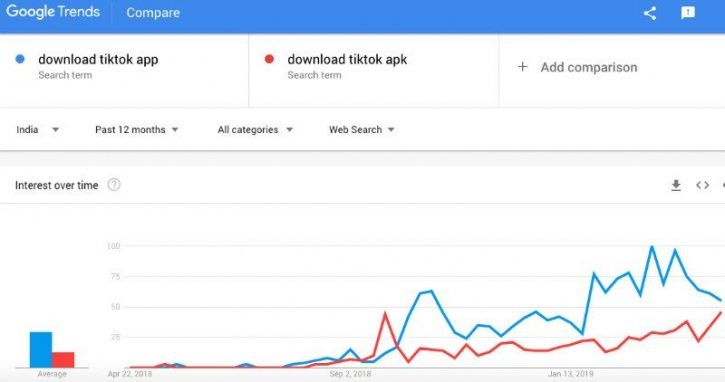Click the red dot of apk term
The image size is (725, 382).
tap(269, 59)
